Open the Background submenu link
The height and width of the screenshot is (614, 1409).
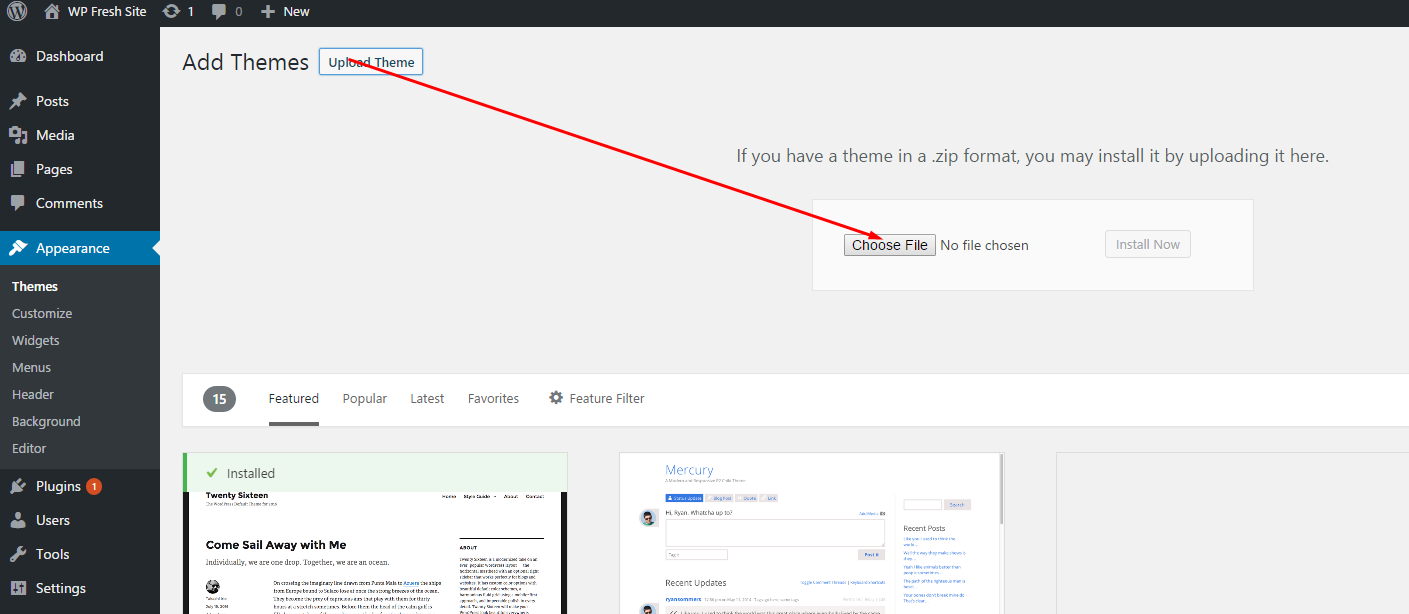(46, 421)
